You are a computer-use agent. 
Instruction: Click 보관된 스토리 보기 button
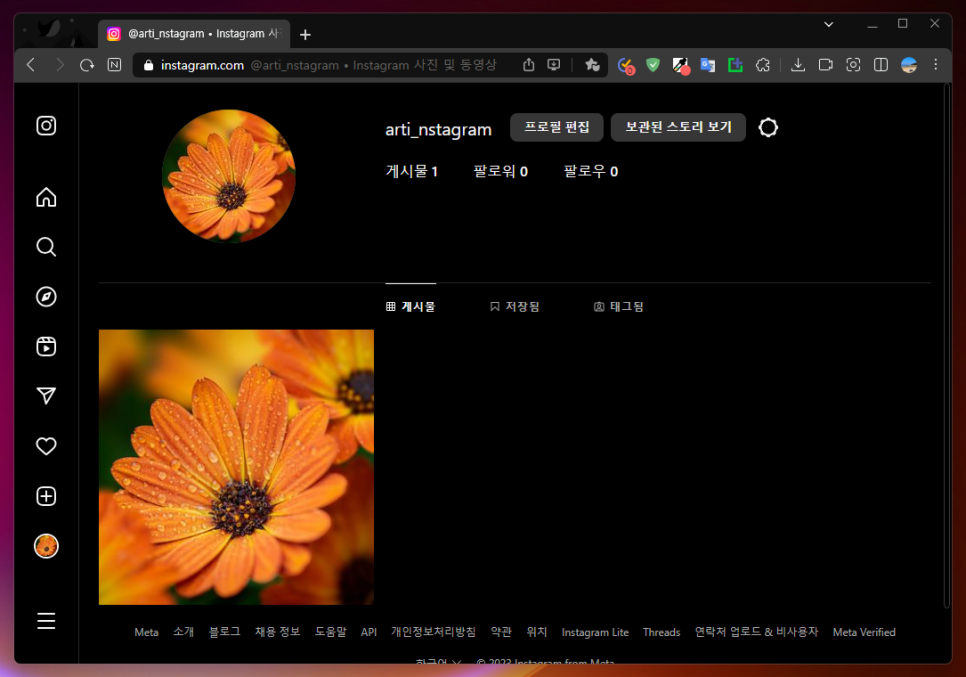pyautogui.click(x=678, y=127)
